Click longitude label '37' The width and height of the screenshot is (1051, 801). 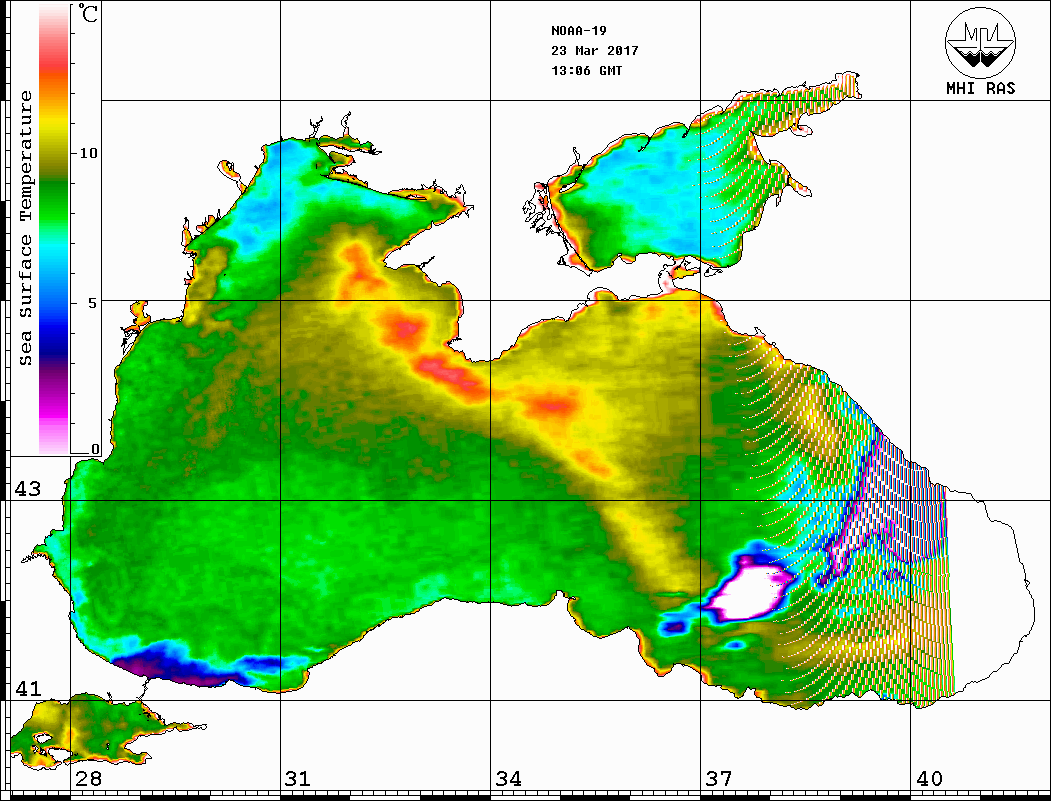[718, 778]
